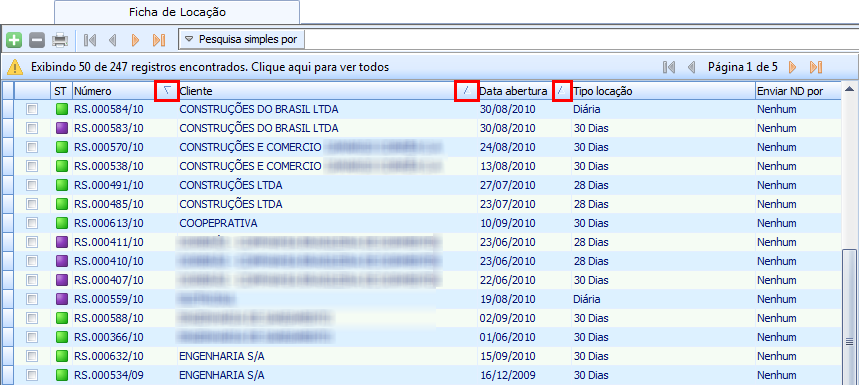Viewport: 859px width, 385px height.
Task: Jump to last page arrow in pagination
Action: click(816, 67)
